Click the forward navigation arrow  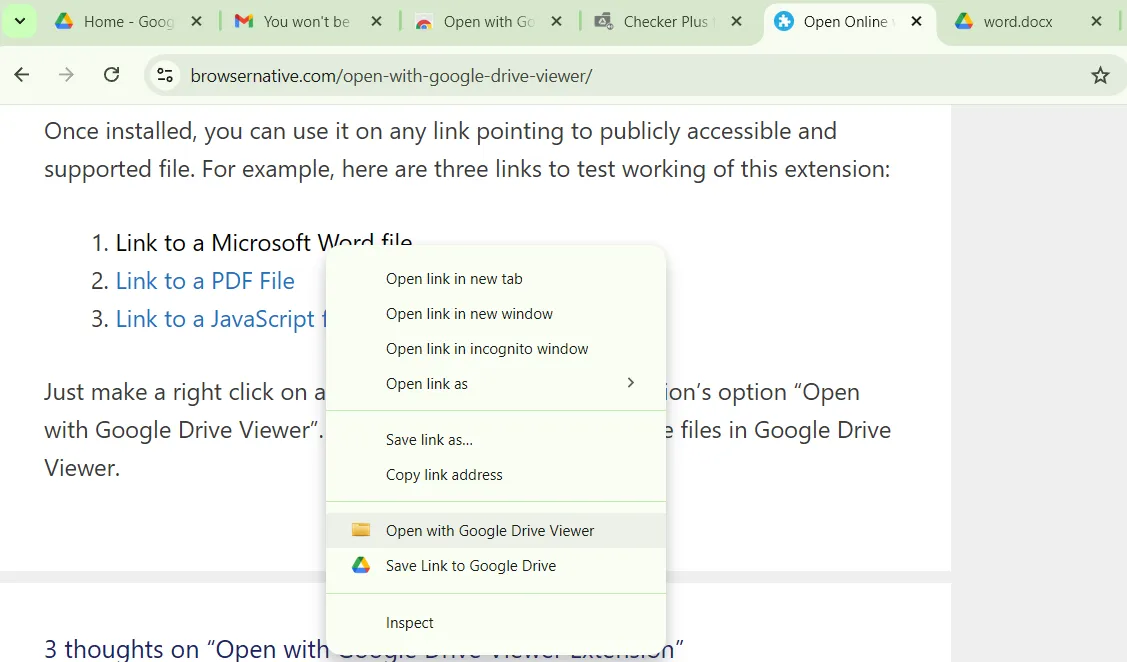click(x=66, y=74)
